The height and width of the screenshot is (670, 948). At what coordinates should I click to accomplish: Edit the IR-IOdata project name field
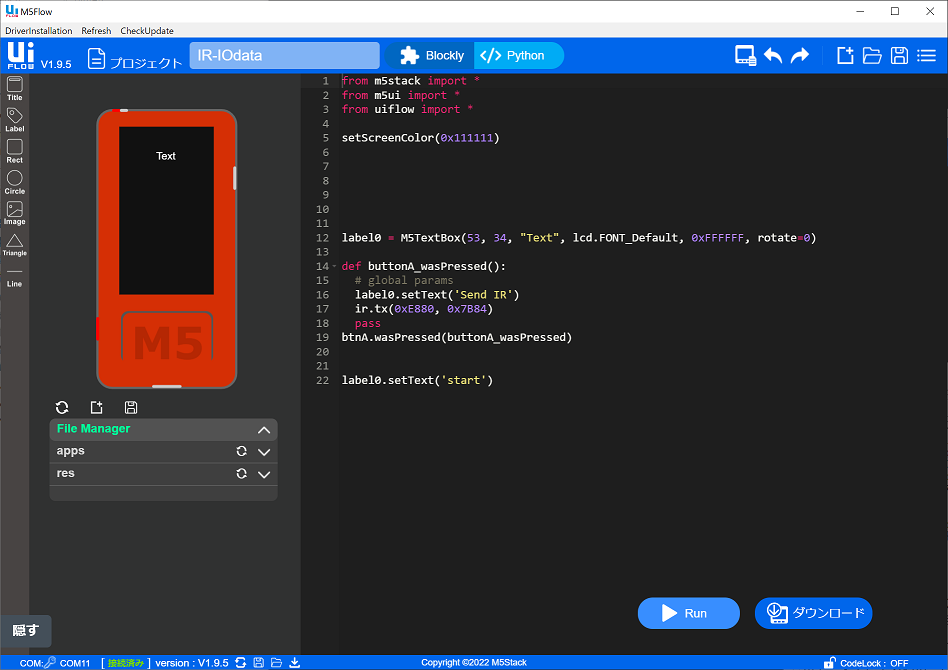[x=284, y=56]
